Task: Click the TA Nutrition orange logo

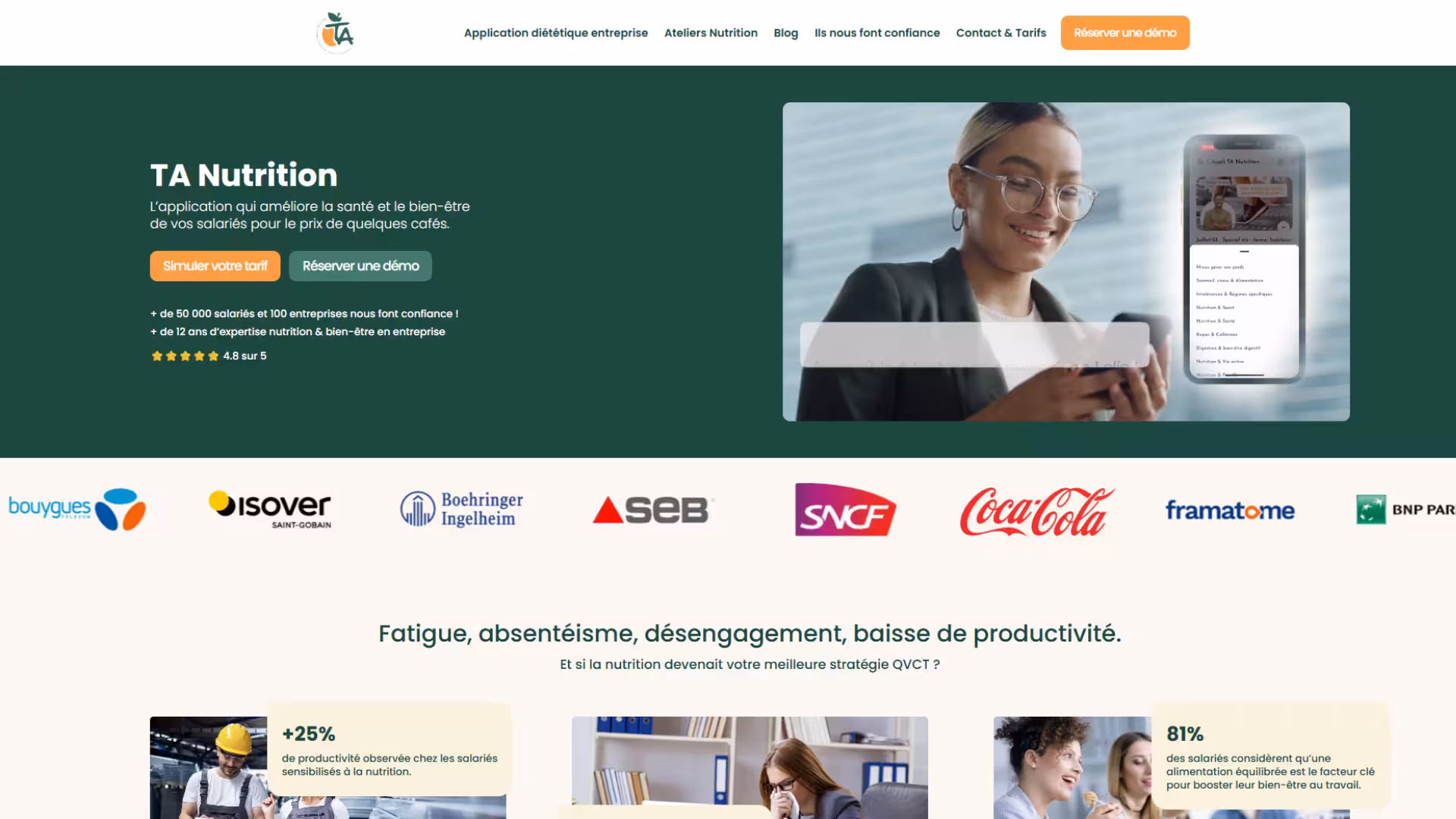Action: (335, 33)
